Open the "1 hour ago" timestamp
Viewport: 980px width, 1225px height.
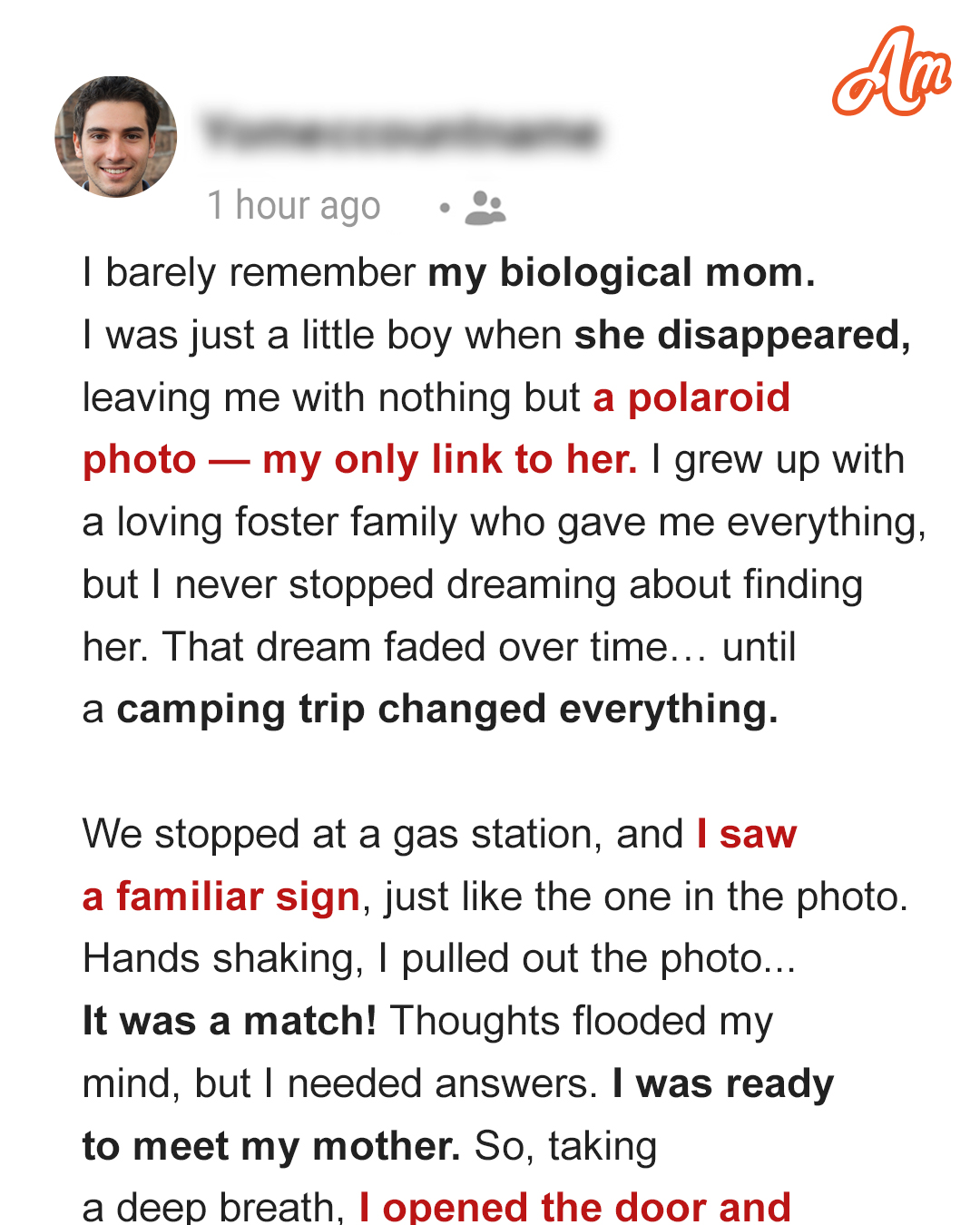[294, 206]
